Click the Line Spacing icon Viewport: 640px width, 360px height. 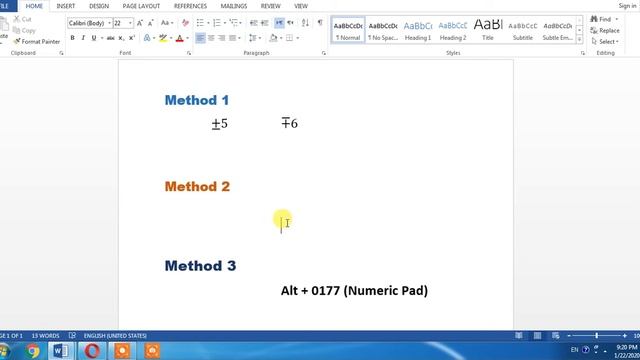pyautogui.click(x=253, y=38)
